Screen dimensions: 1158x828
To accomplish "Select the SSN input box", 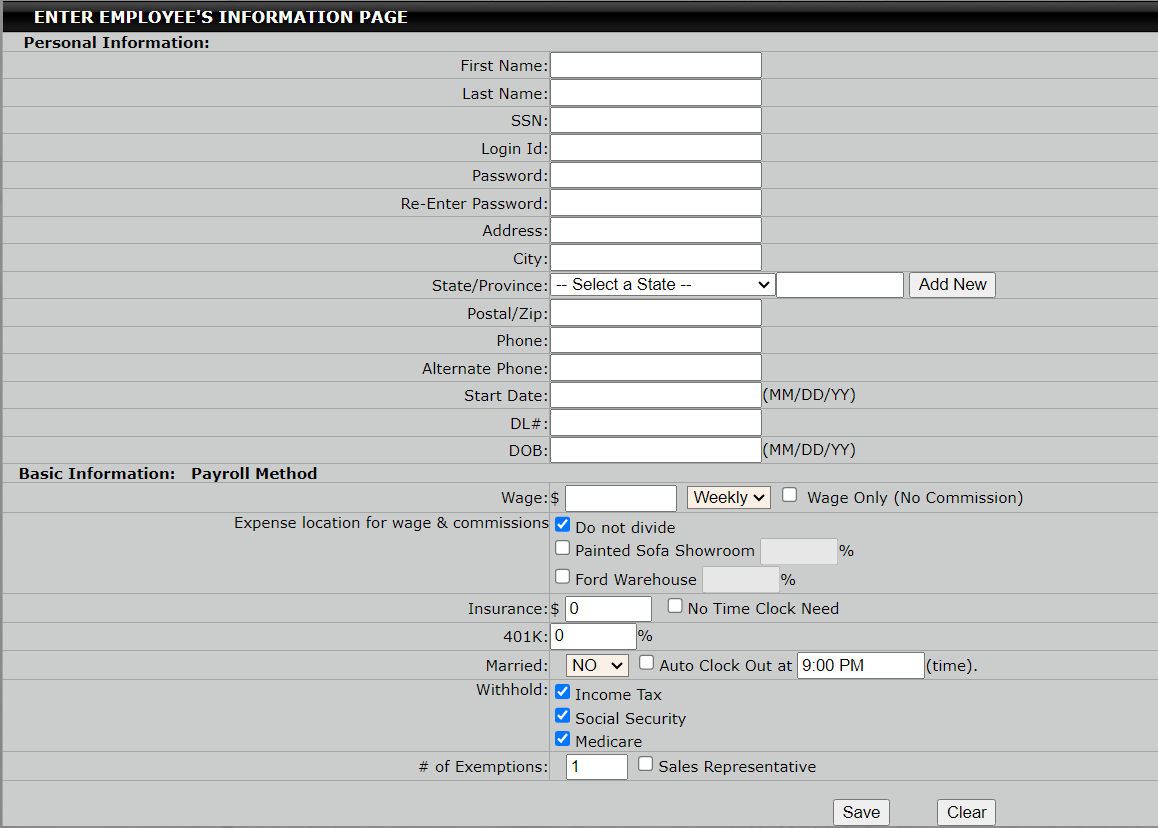I will click(x=656, y=120).
